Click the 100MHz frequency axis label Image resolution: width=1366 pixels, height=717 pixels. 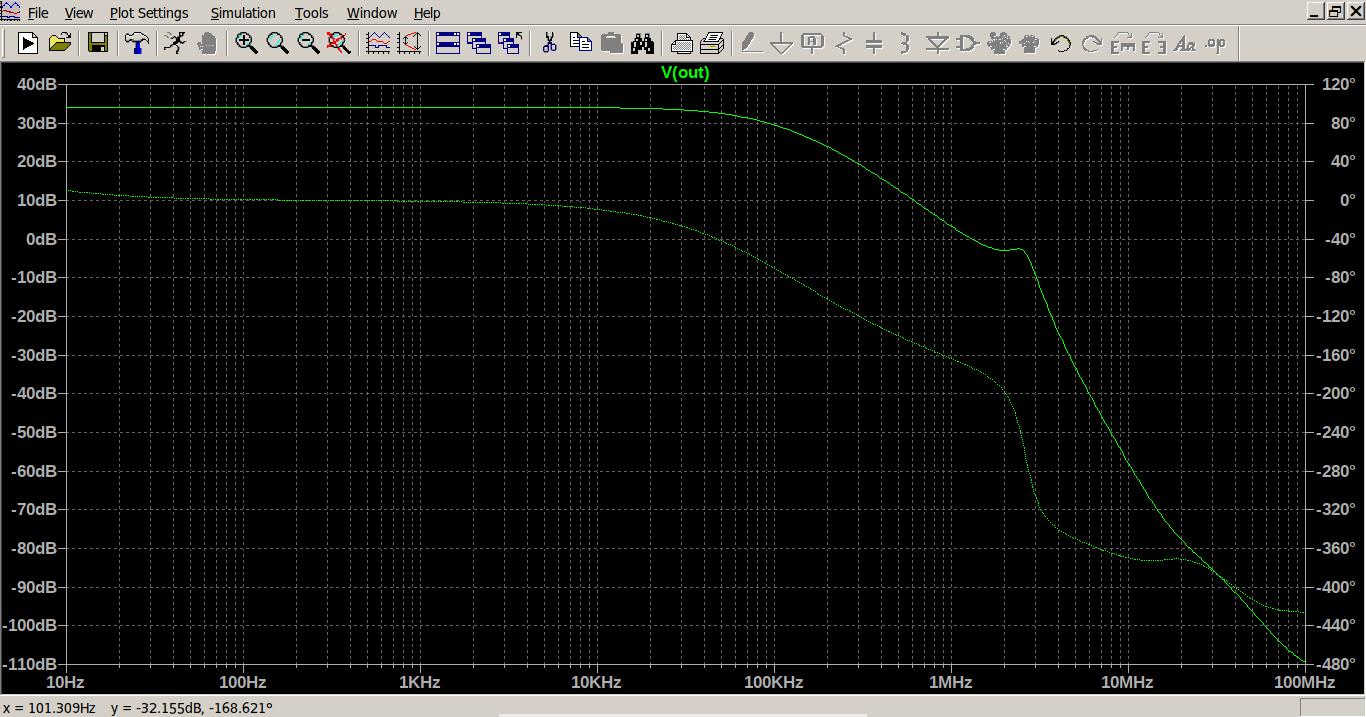1304,683
